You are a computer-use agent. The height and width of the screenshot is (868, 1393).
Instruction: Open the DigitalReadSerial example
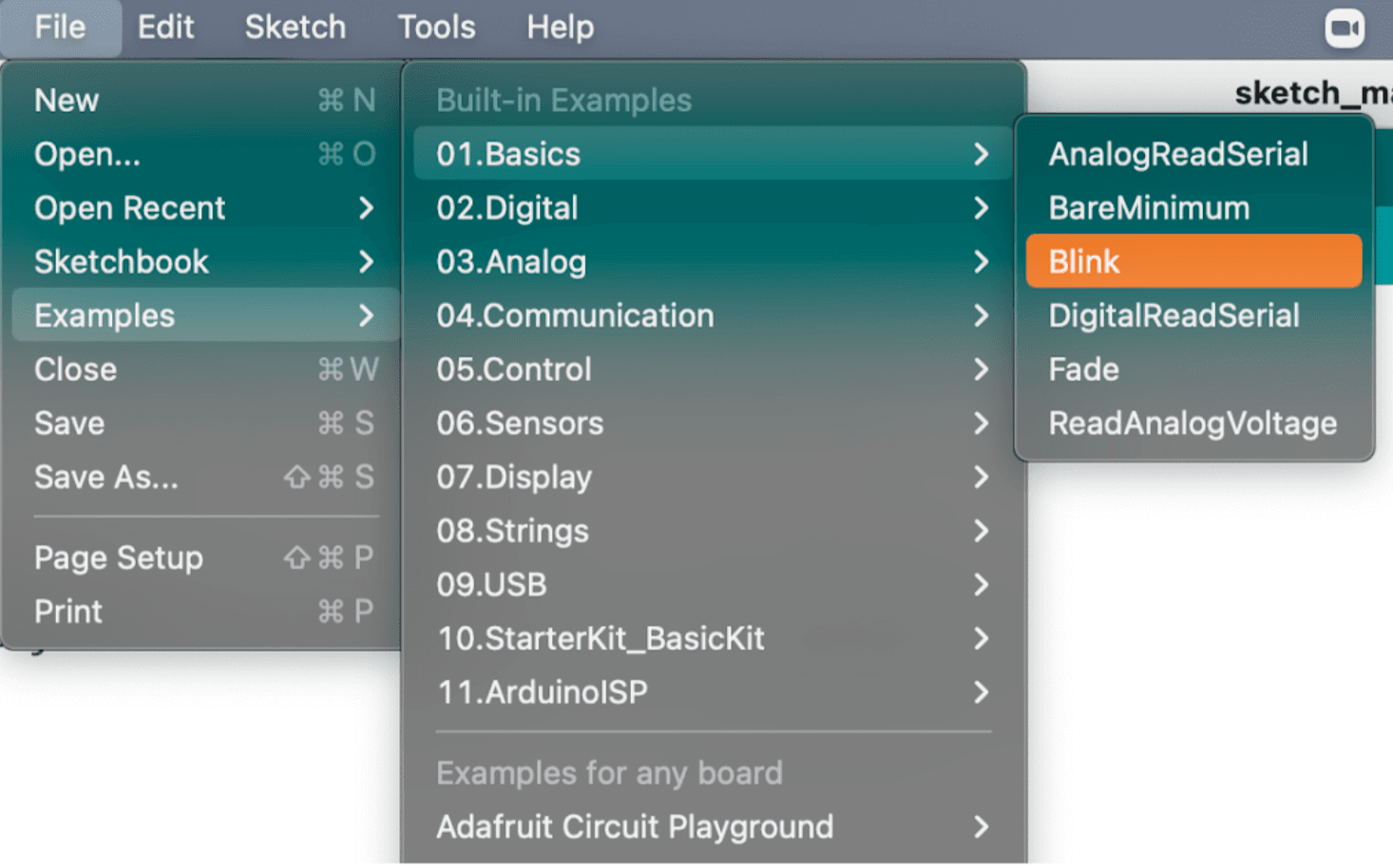1193,315
